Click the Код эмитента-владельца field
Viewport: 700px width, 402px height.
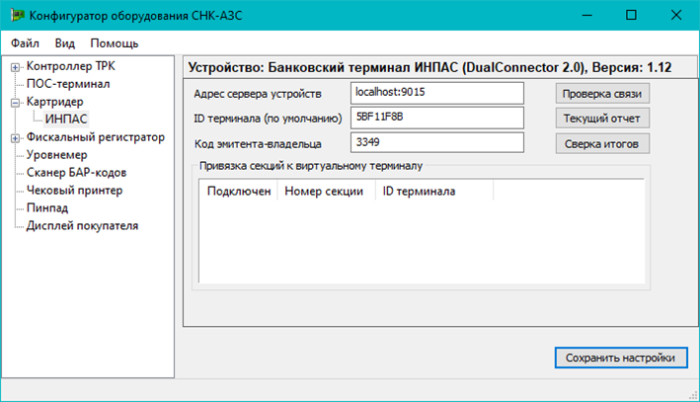(438, 143)
